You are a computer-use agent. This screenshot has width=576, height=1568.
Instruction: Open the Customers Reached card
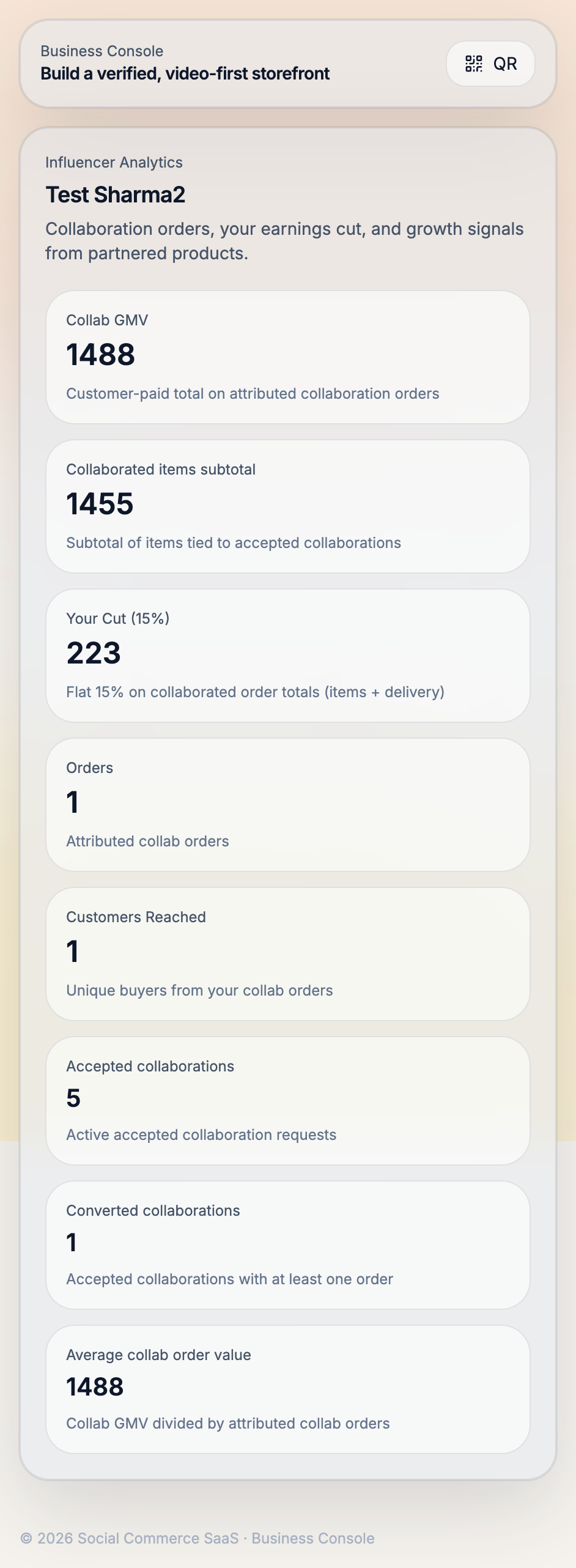pos(287,954)
